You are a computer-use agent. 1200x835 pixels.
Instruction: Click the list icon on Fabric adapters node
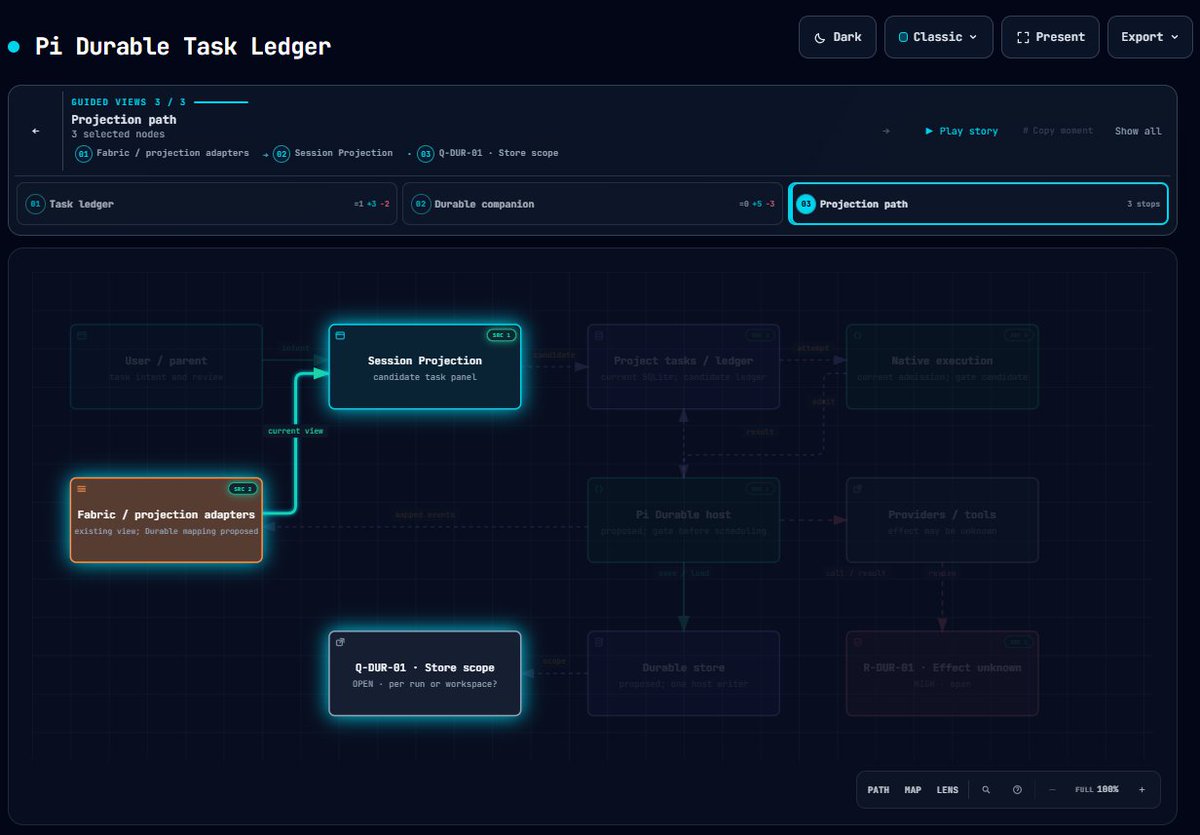[82, 489]
